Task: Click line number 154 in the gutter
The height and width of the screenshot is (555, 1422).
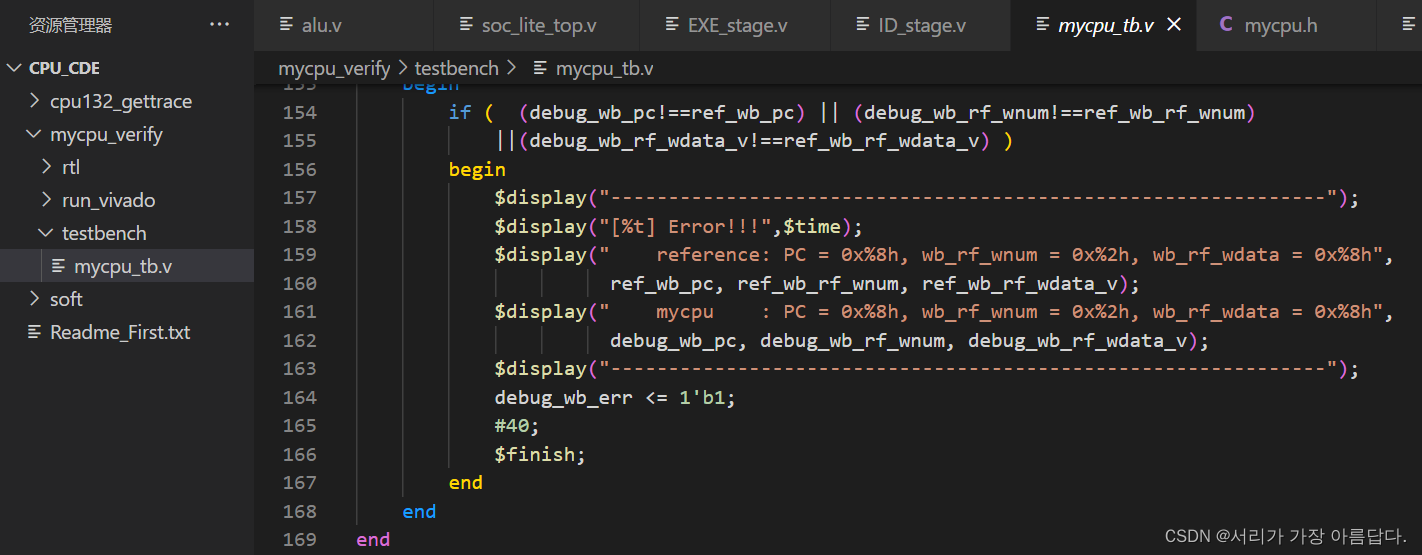Action: point(300,112)
